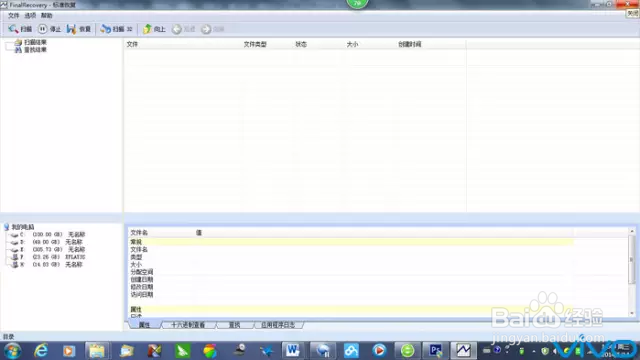Click the scroll-up arrow of properties panel

click(x=632, y=231)
